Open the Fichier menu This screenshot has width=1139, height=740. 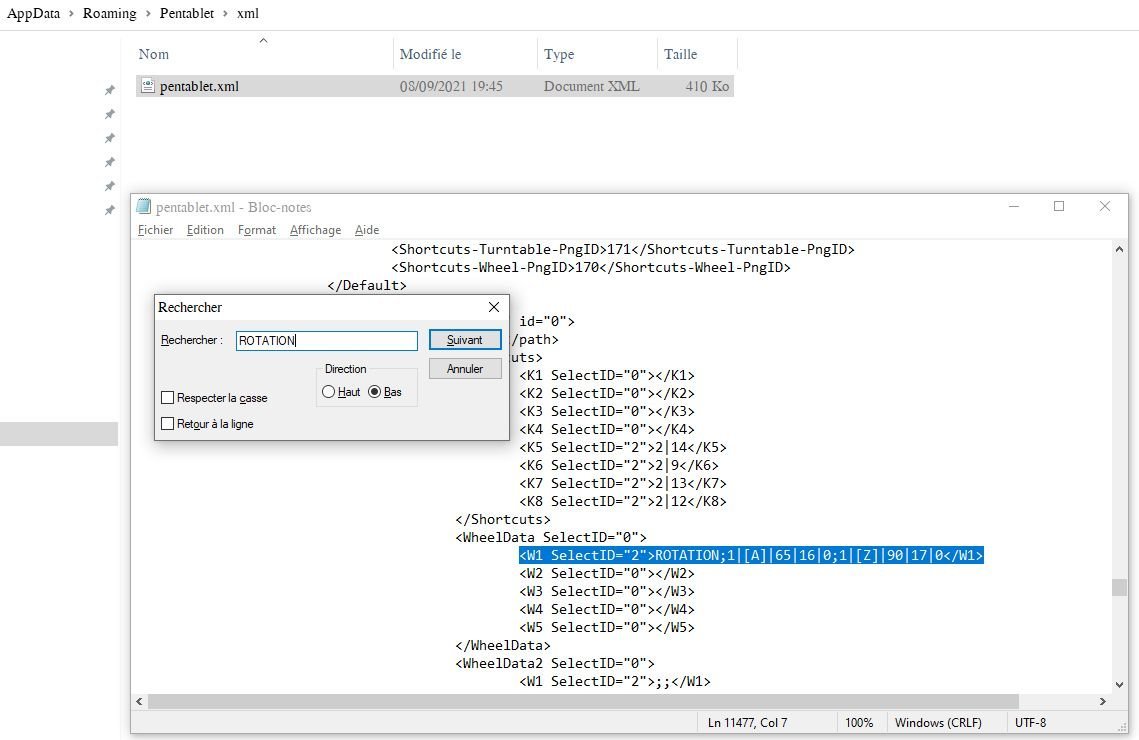coord(155,230)
